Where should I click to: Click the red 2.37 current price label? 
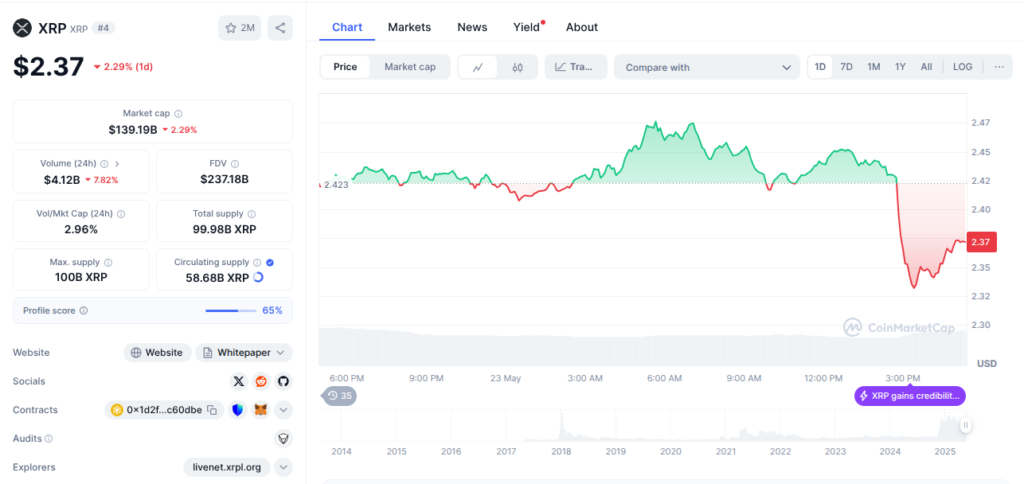[x=981, y=242]
